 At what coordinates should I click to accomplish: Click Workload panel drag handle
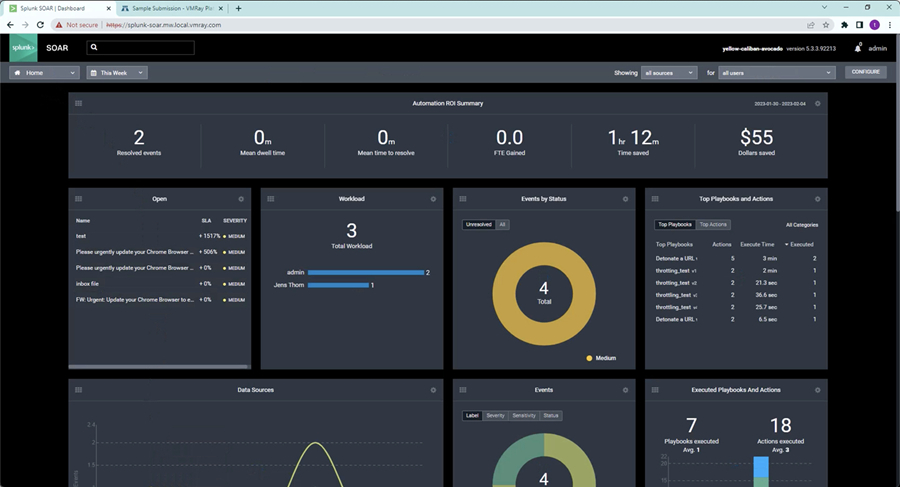271,199
